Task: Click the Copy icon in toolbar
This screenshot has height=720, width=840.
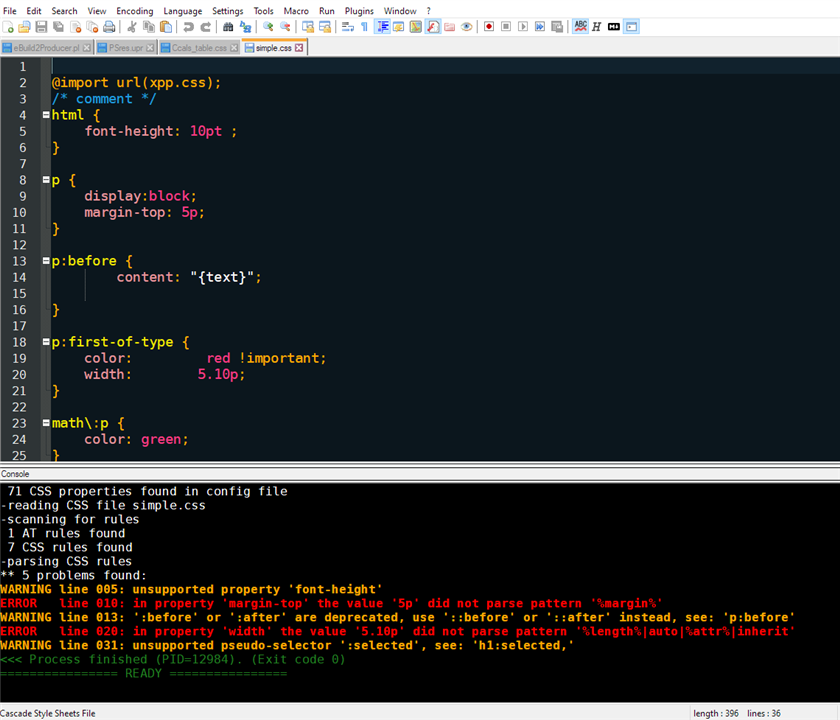Action: [x=149, y=27]
